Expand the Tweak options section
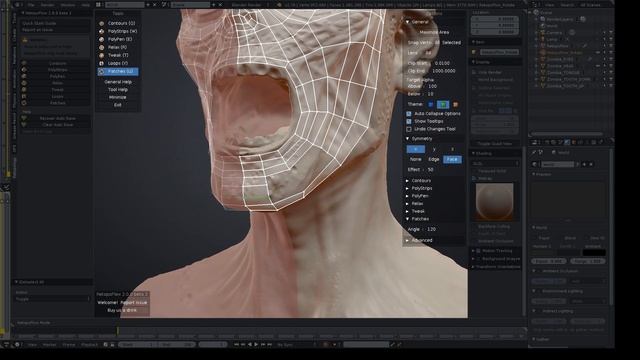Image resolution: width=640 pixels, height=360 pixels. click(407, 211)
